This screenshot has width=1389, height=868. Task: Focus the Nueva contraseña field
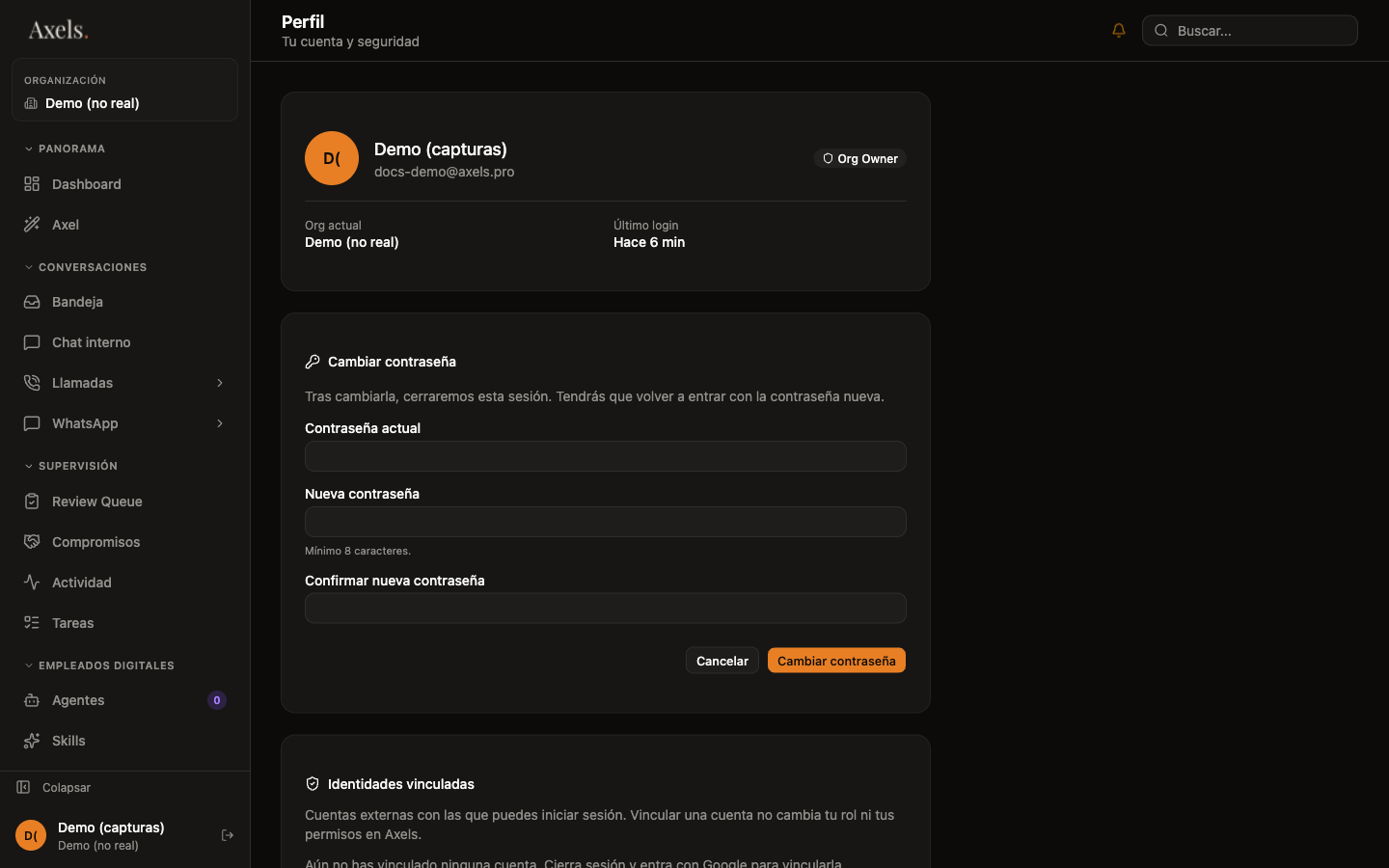(606, 522)
